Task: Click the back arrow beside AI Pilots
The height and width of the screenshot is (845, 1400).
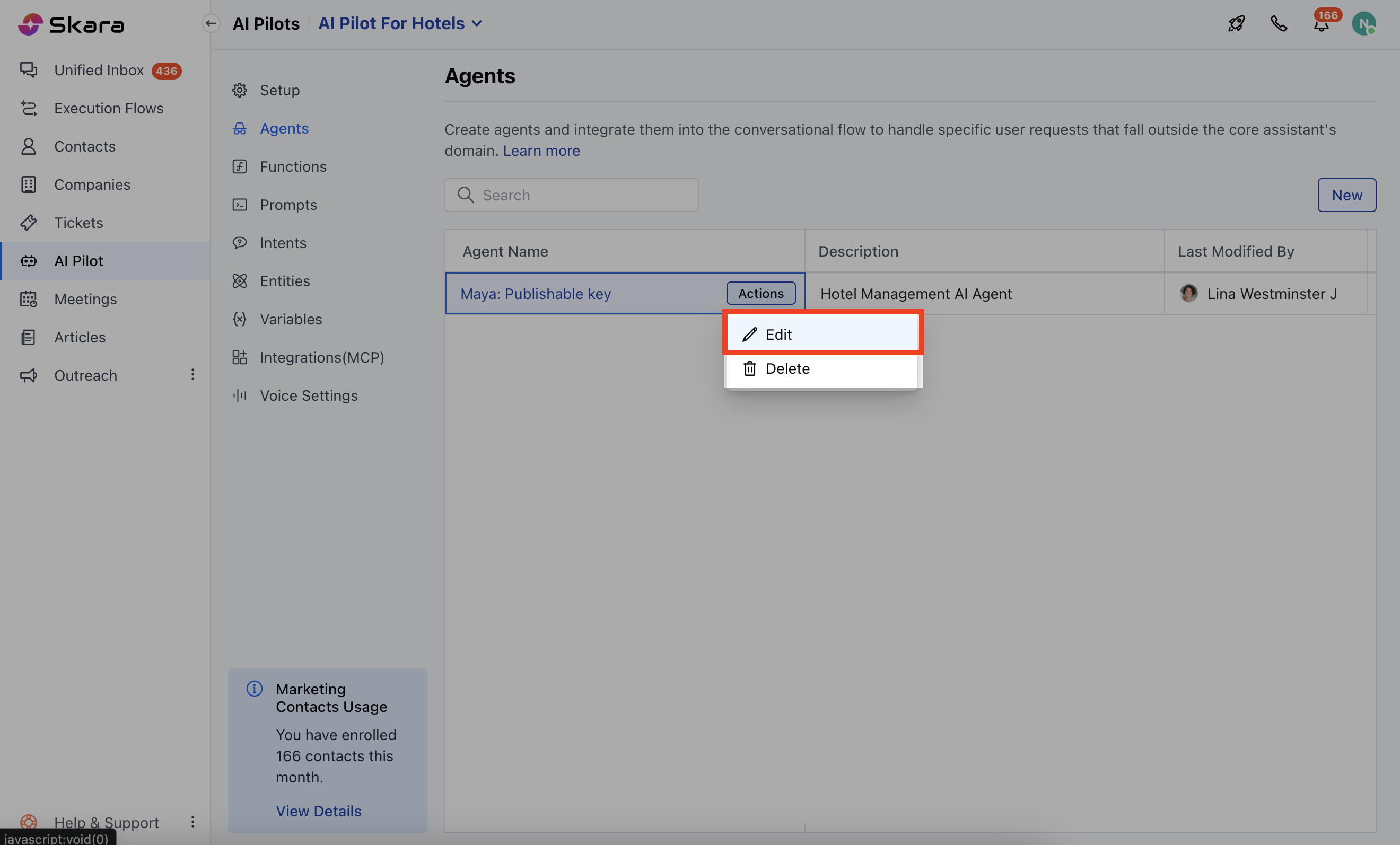Action: click(211, 23)
